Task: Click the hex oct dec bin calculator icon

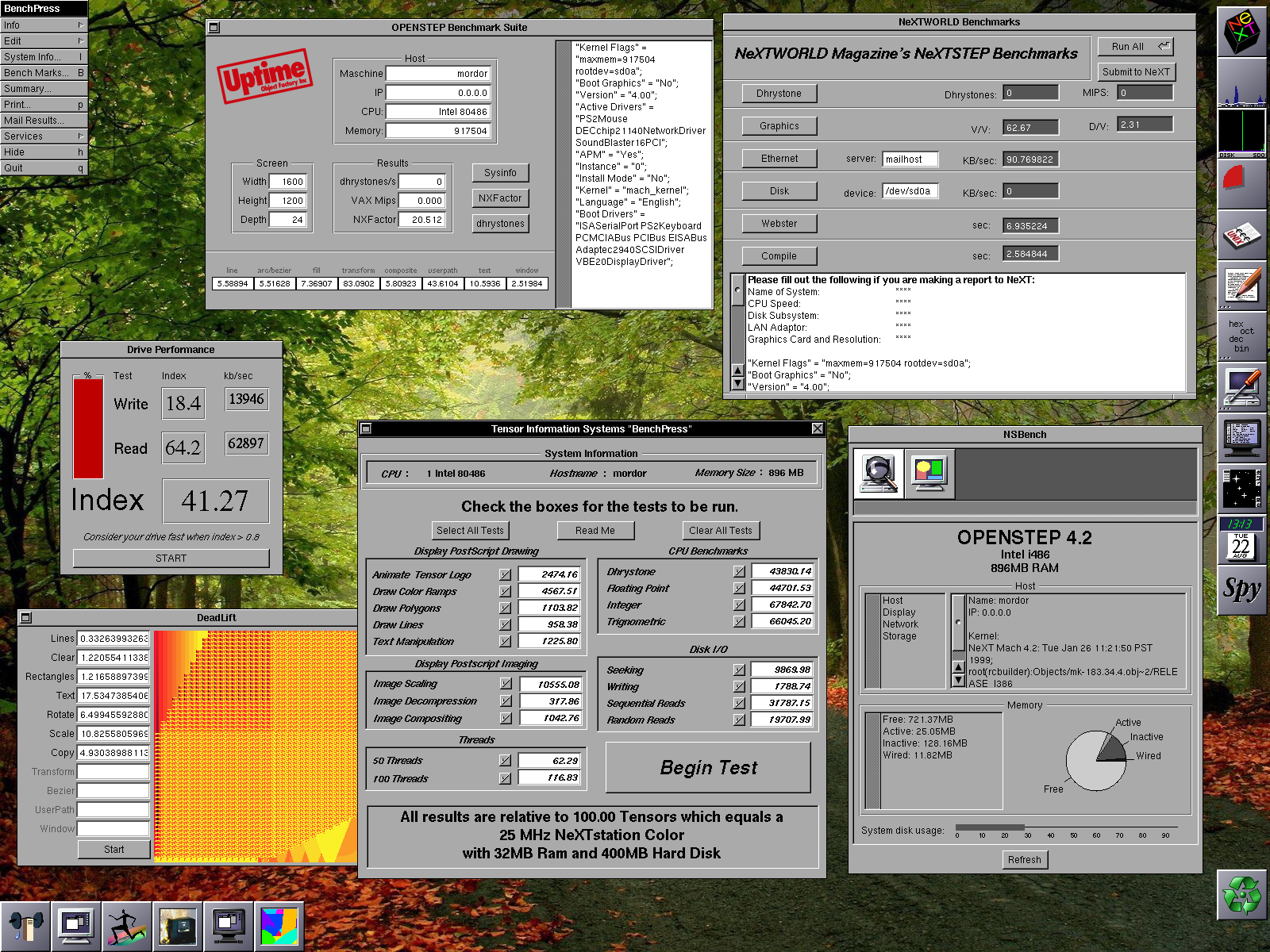Action: coord(1242,336)
